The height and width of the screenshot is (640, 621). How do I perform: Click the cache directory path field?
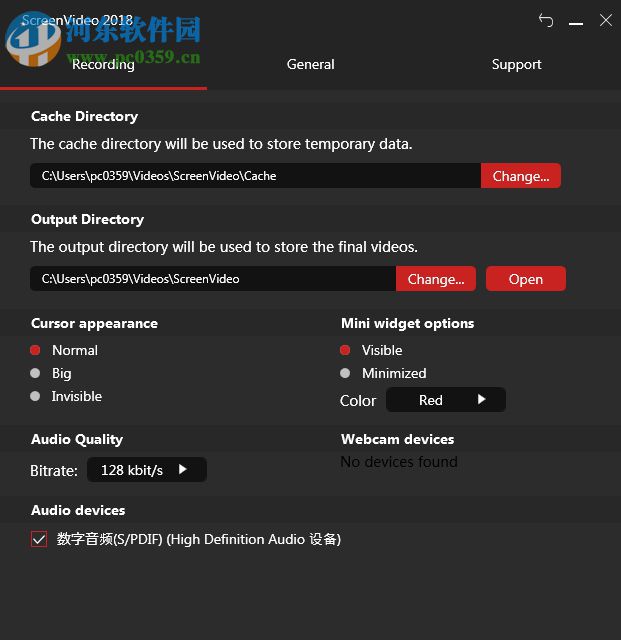(255, 176)
